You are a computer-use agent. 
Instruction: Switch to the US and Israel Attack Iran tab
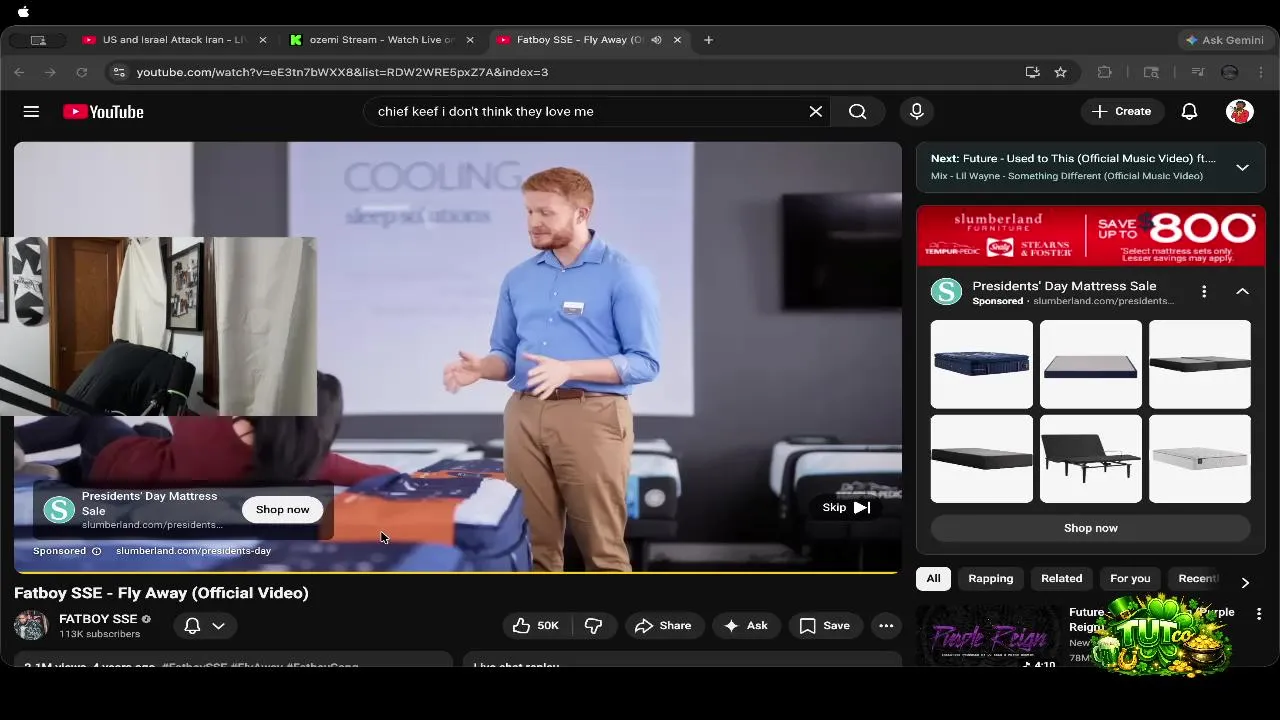tap(175, 40)
